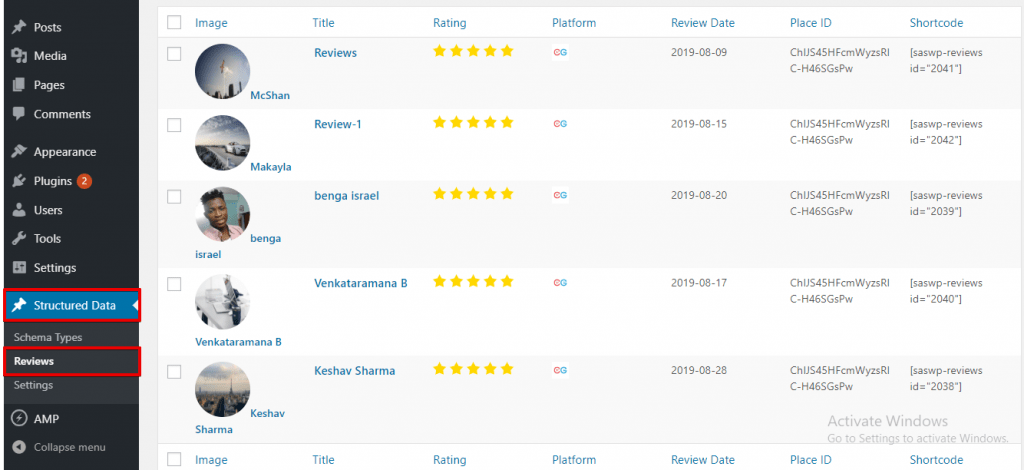Viewport: 1024px width, 470px height.
Task: Click the Pages icon in sidebar
Action: click(x=19, y=85)
